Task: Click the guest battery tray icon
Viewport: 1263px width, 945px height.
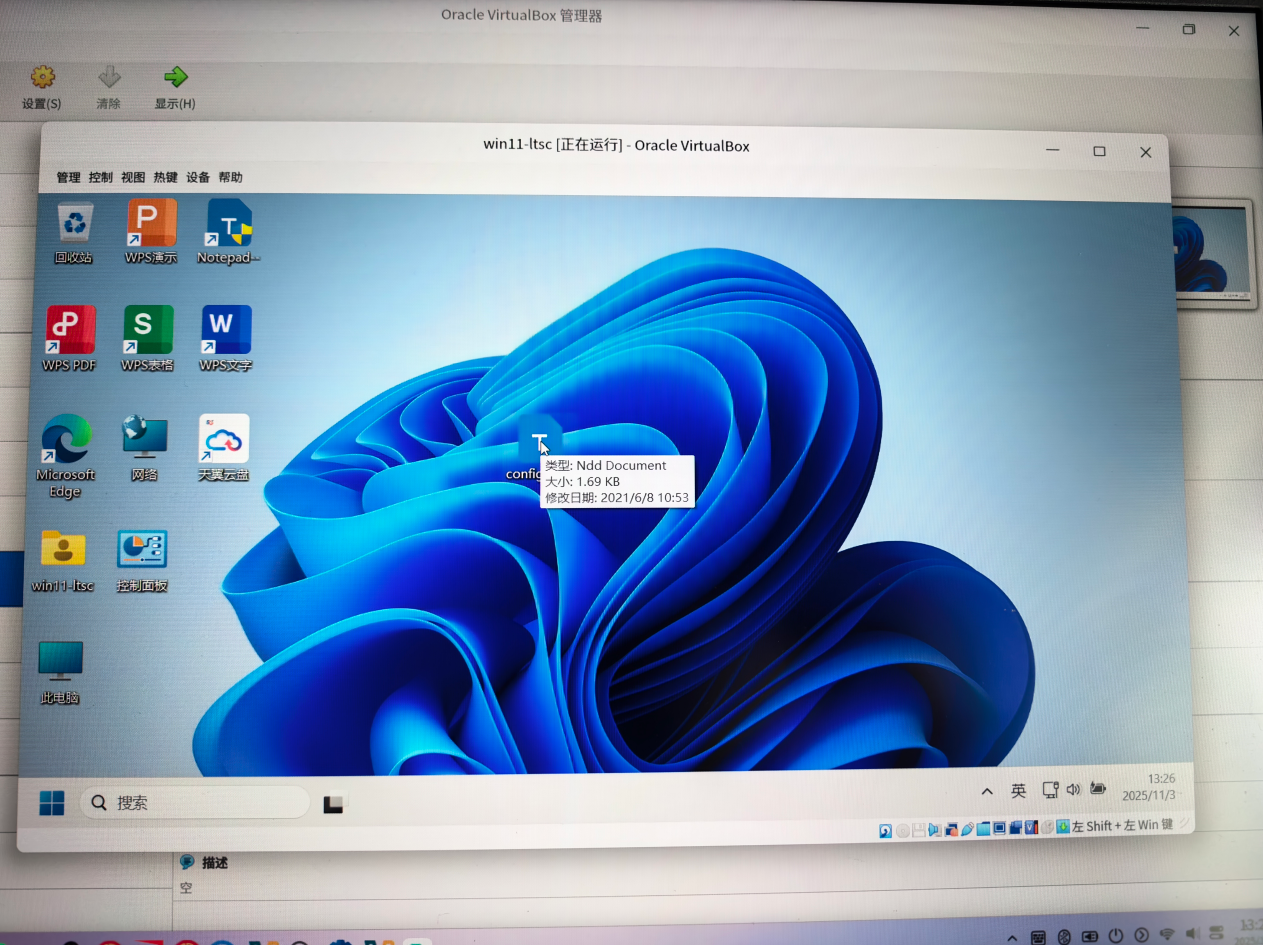Action: (x=1098, y=789)
